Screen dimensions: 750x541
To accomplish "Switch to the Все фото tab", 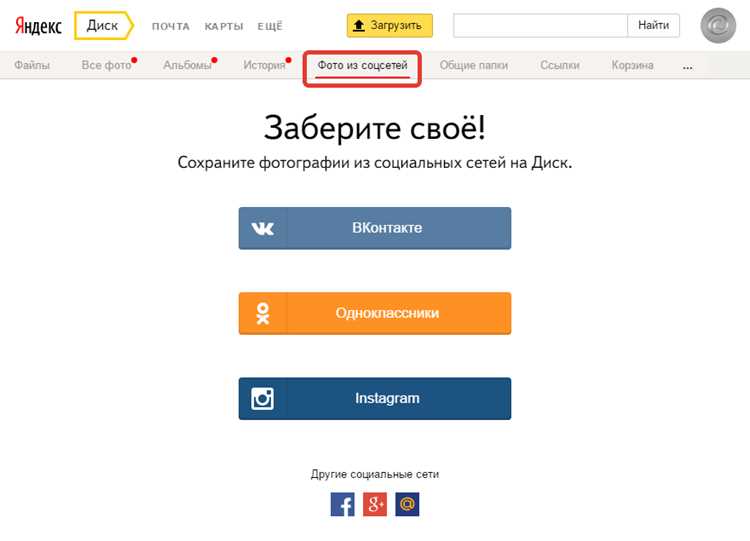I will pos(106,65).
